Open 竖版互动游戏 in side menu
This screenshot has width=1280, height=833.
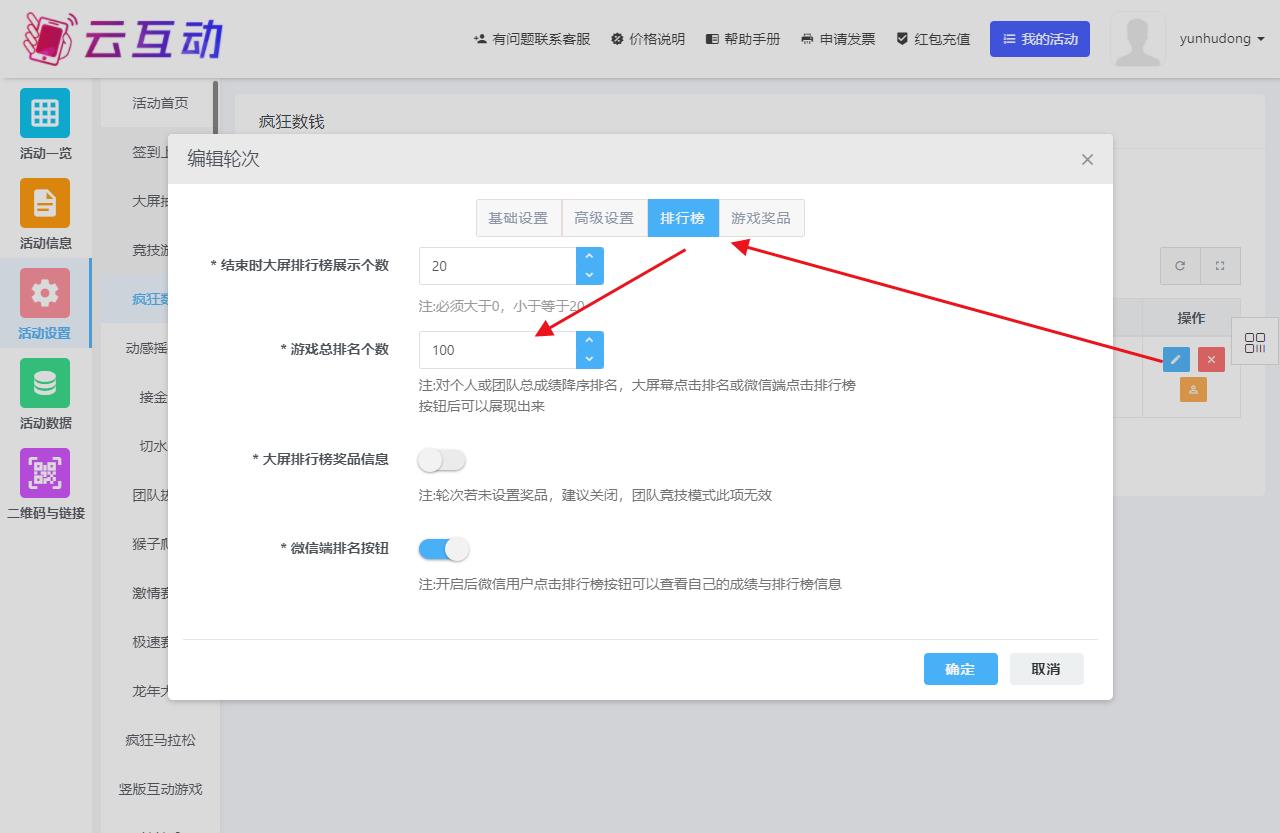(x=160, y=789)
